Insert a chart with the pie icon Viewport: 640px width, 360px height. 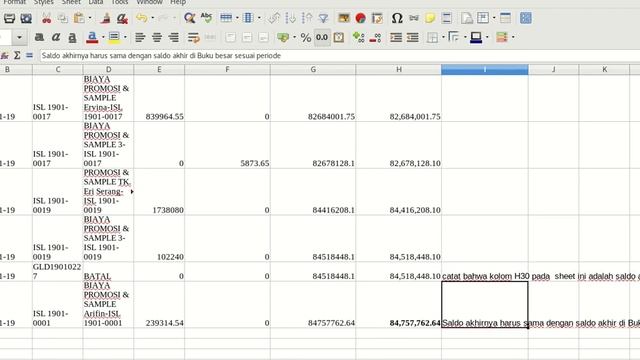tap(360, 18)
